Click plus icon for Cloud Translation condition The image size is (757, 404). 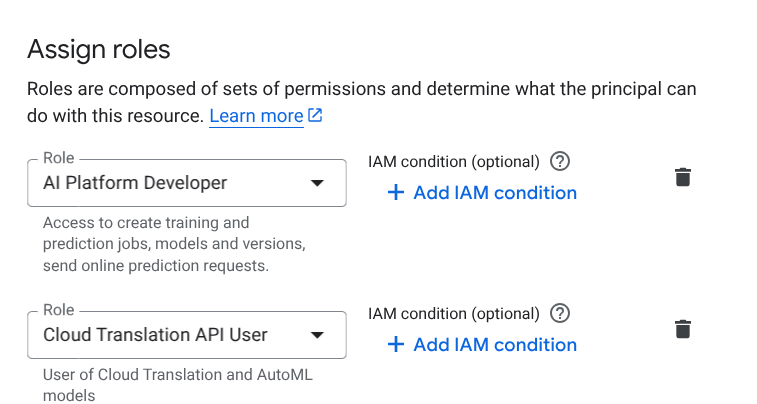396,344
